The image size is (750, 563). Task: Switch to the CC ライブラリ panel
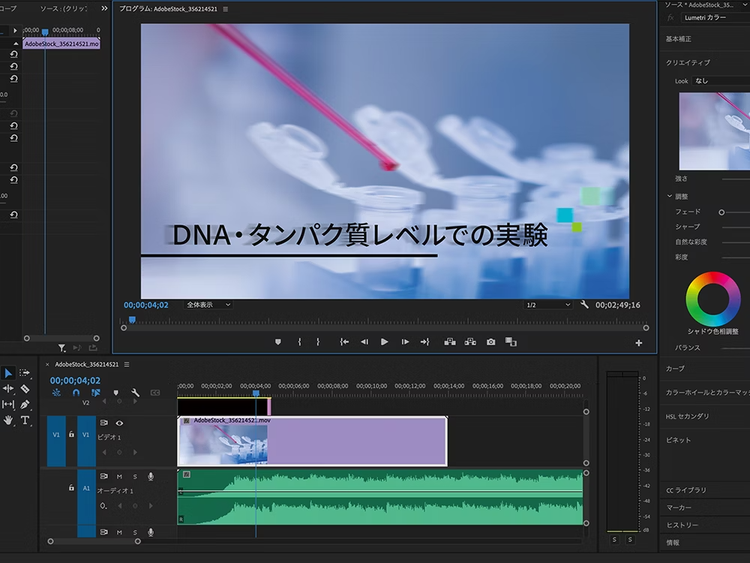tap(686, 490)
